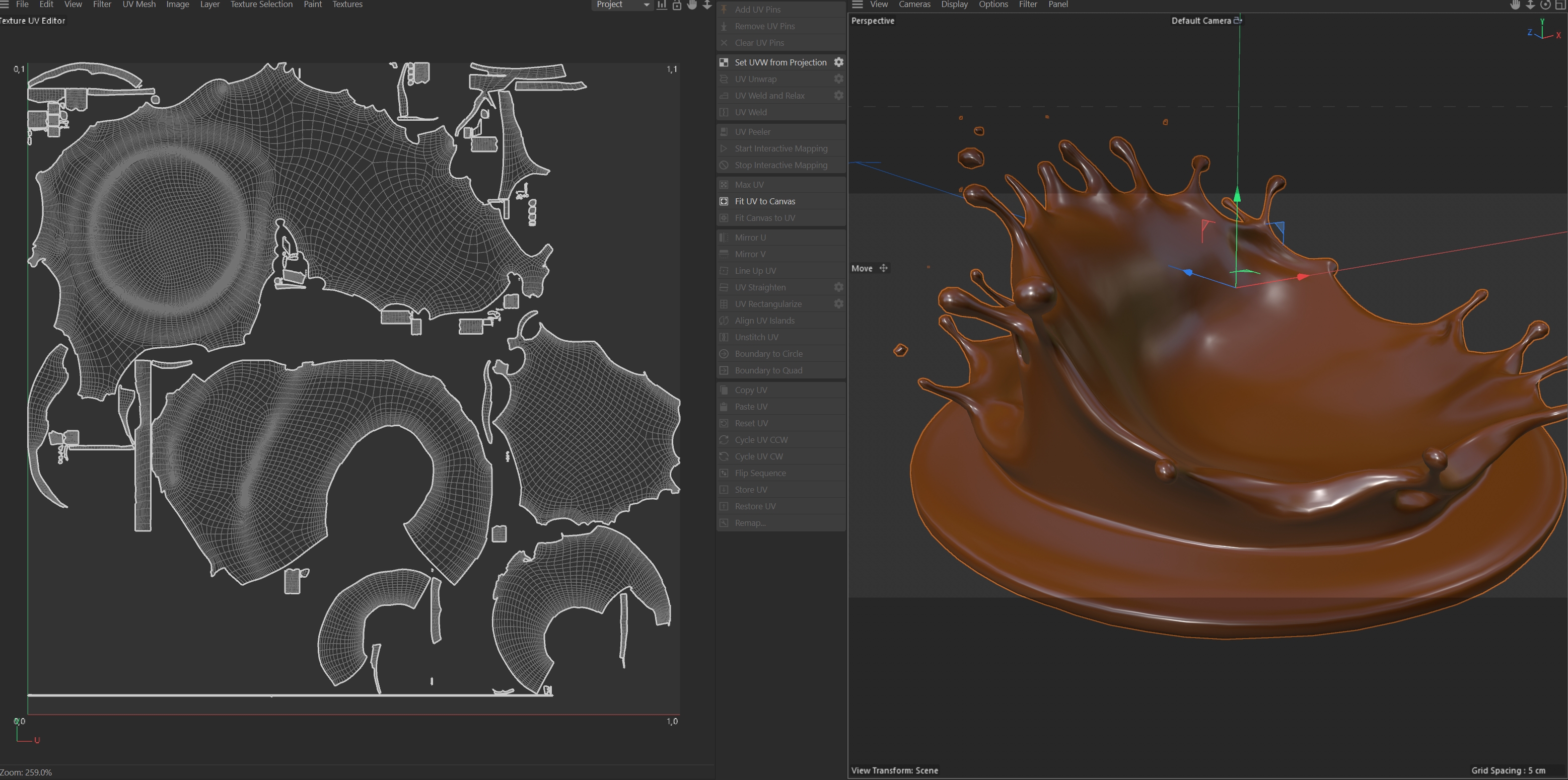Viewport: 1568px width, 780px height.
Task: Click the UV editor pan hand icon
Action: 692,5
